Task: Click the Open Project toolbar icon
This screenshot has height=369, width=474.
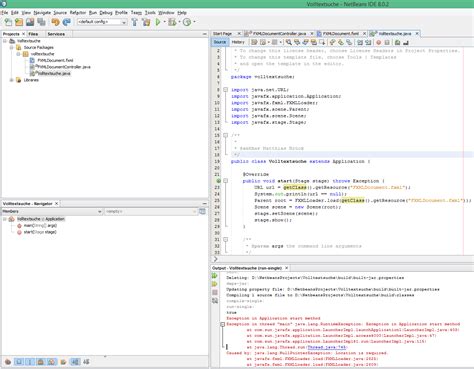Action: (x=30, y=22)
